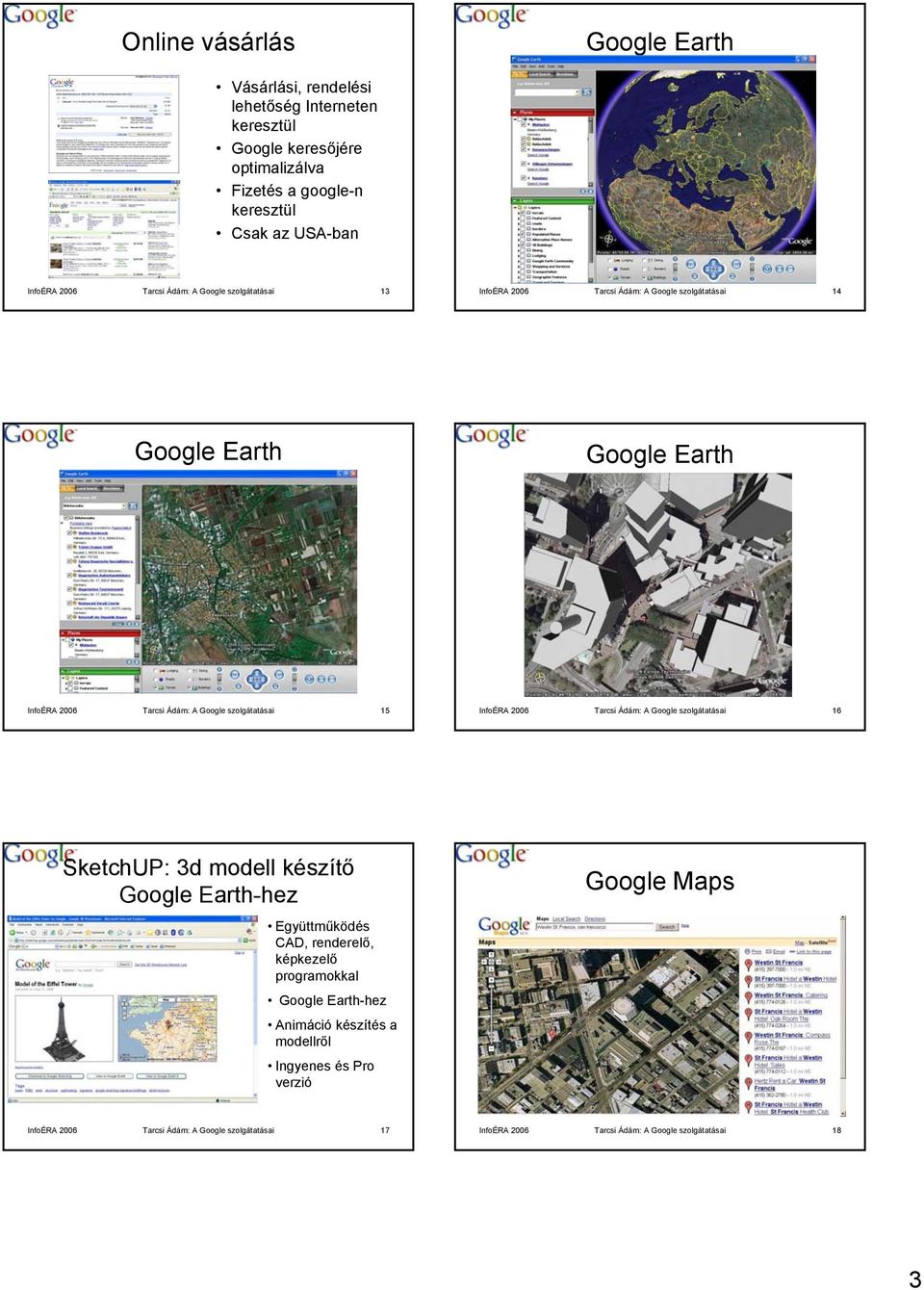
Task: Click the Google Maps logo inside the Maps screenshot
Action: (x=503, y=927)
